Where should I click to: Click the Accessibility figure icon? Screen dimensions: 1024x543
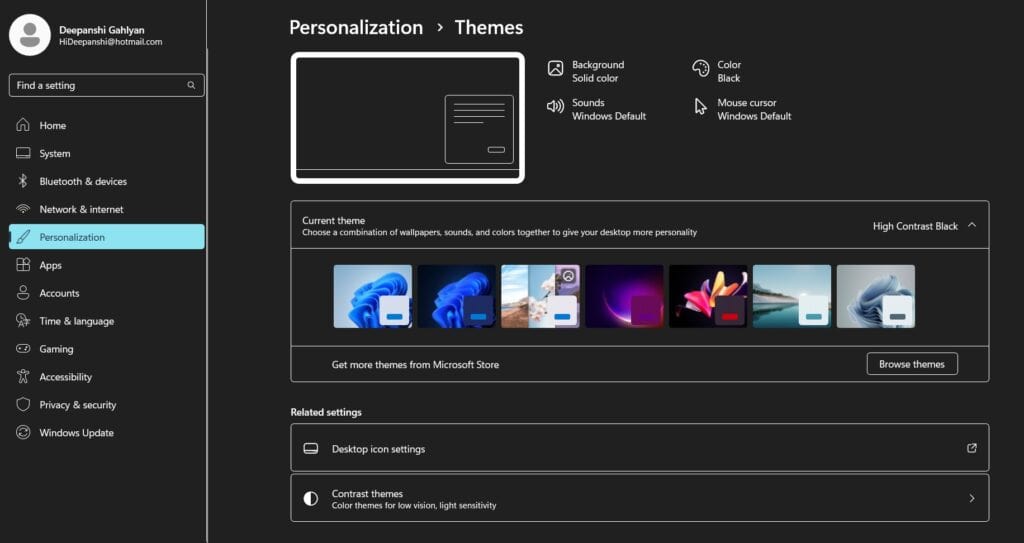coord(23,376)
